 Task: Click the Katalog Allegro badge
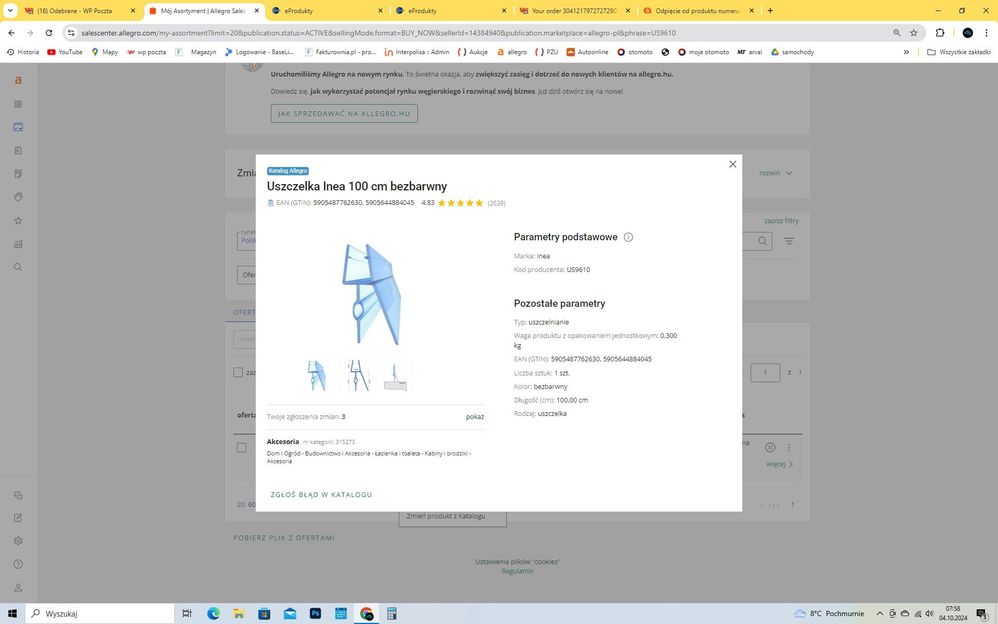(x=288, y=171)
